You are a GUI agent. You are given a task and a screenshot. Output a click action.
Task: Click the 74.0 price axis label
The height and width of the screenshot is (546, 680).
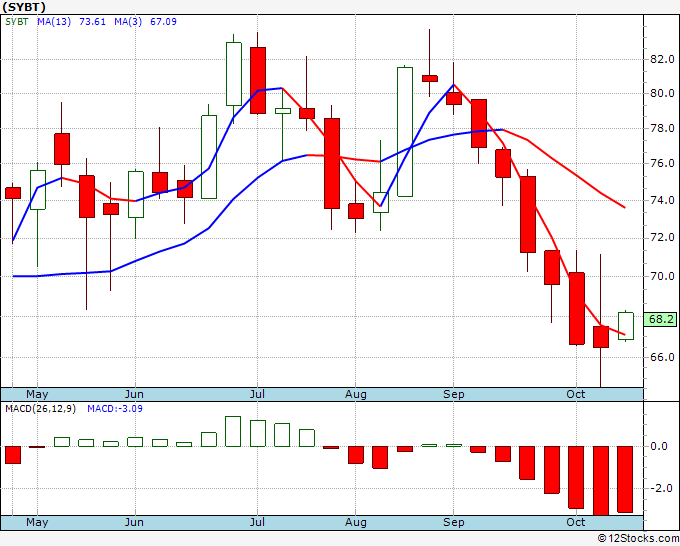point(662,200)
